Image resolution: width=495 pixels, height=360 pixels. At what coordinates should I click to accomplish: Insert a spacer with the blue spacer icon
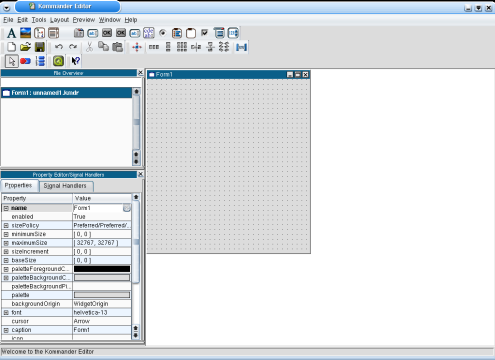click(x=241, y=47)
